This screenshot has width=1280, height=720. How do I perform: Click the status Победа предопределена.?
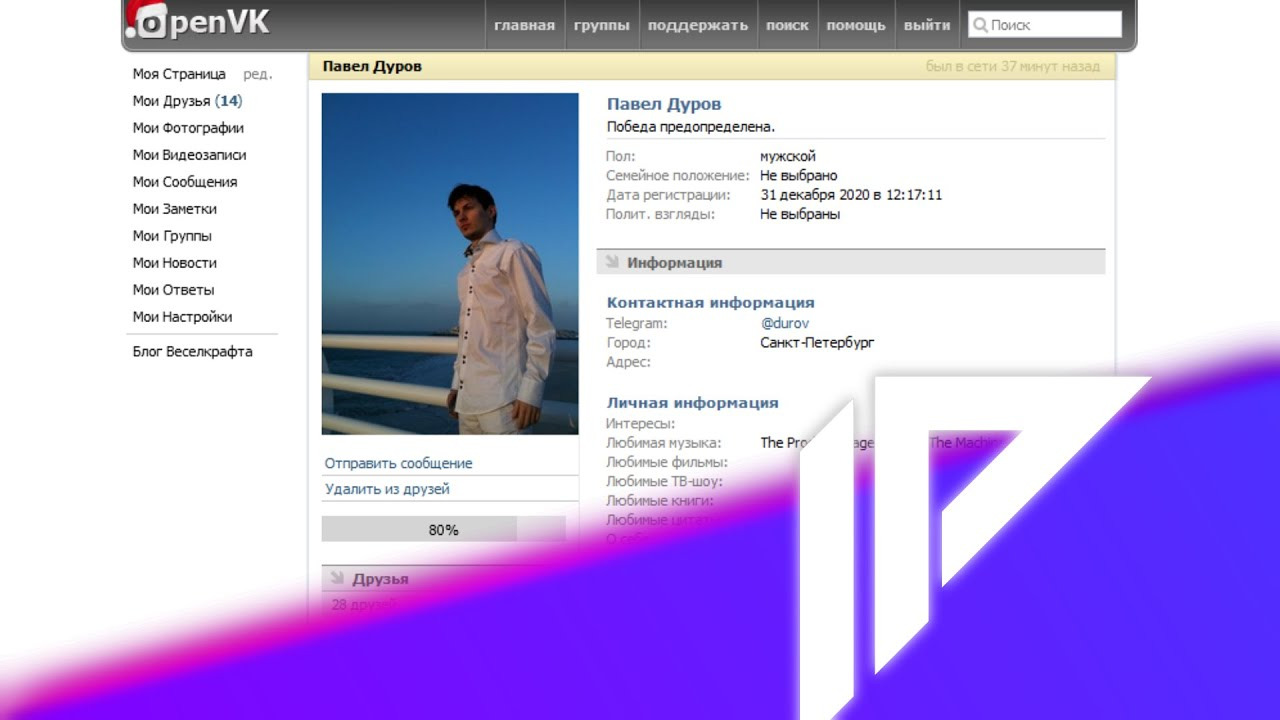pyautogui.click(x=691, y=127)
